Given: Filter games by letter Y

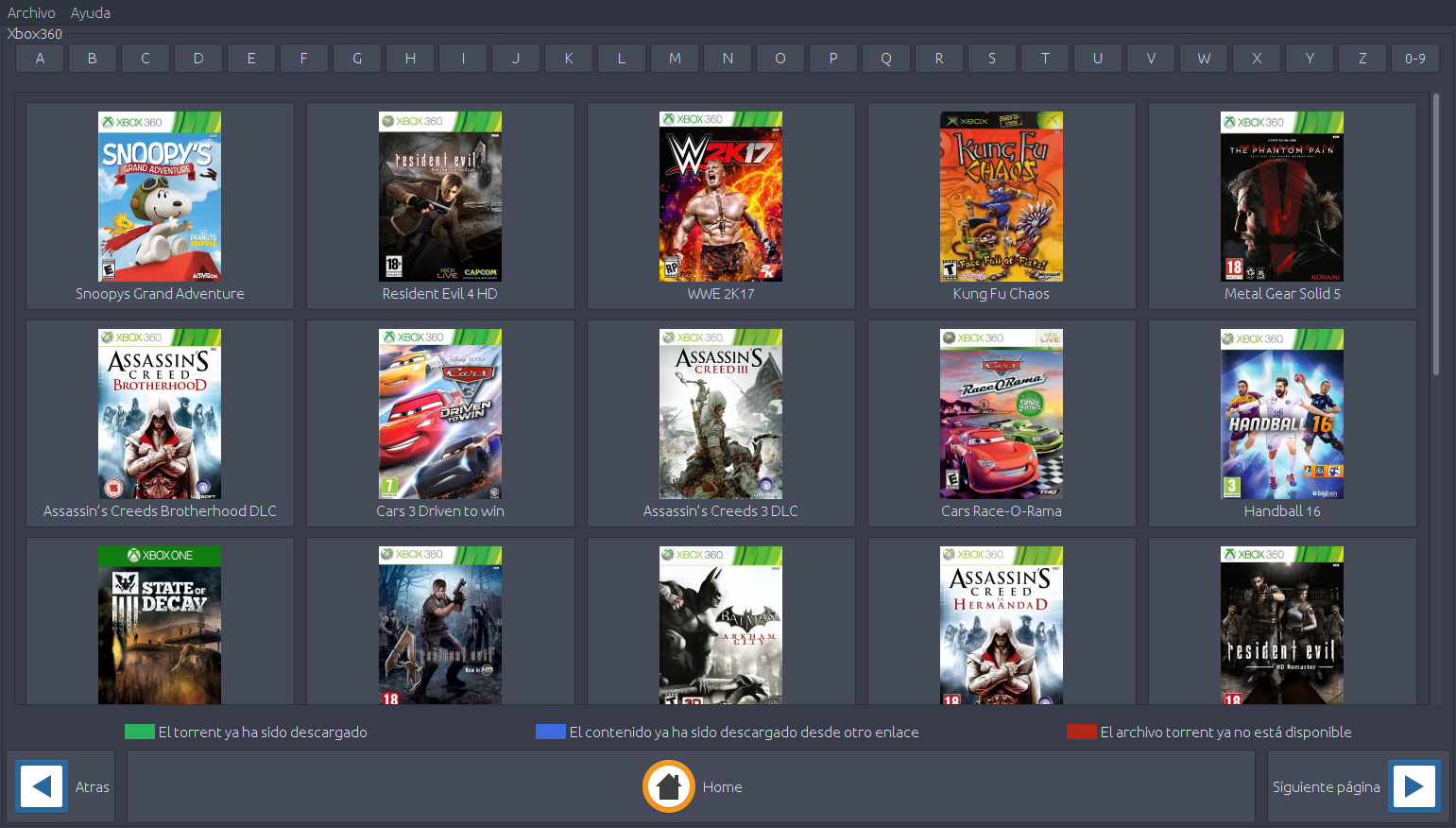Looking at the screenshot, I should click(x=1310, y=59).
